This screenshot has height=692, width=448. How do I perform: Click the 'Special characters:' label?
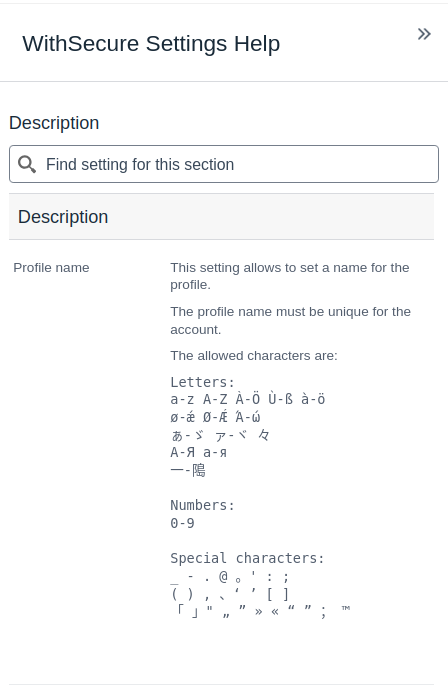[248, 558]
